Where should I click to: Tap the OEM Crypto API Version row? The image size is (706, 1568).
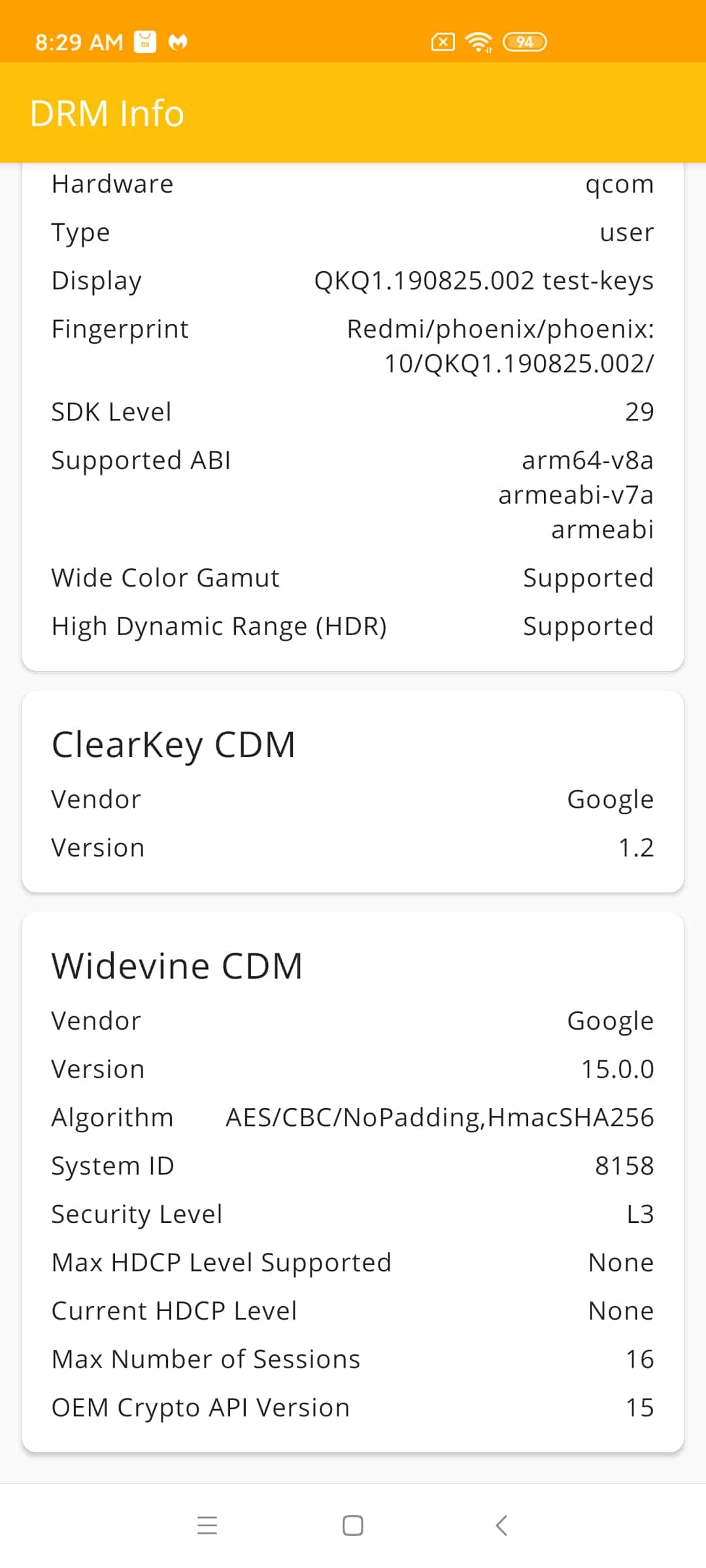(353, 1407)
